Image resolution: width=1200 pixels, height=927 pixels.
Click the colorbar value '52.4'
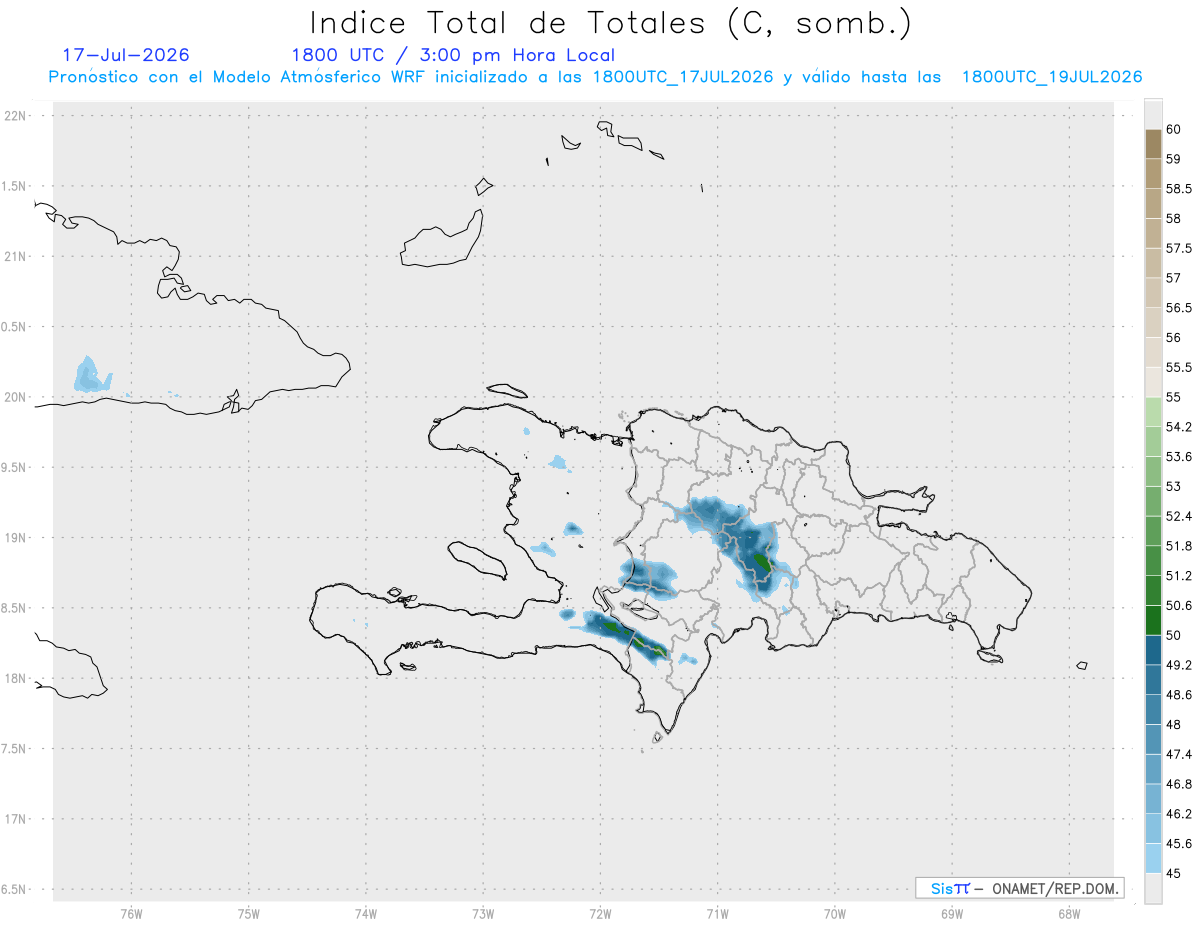[x=1178, y=516]
